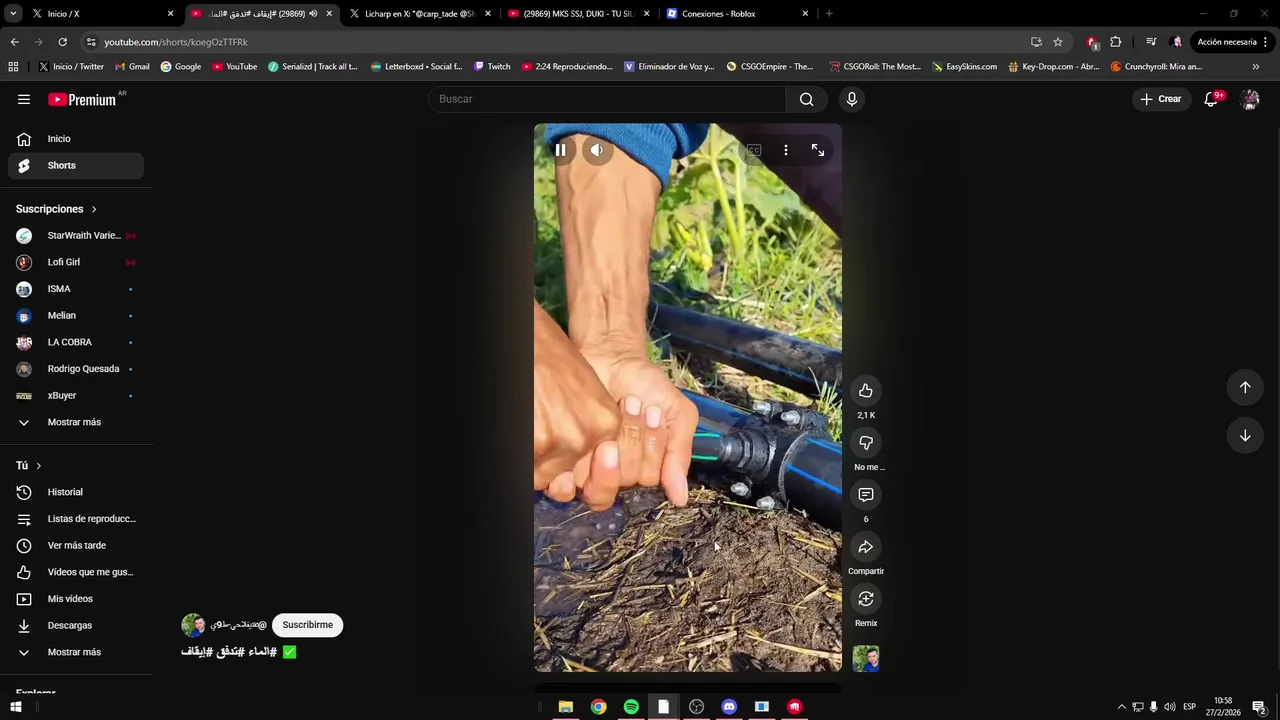The image size is (1280, 720).
Task: Pause the Short with the pause button
Action: 560,150
